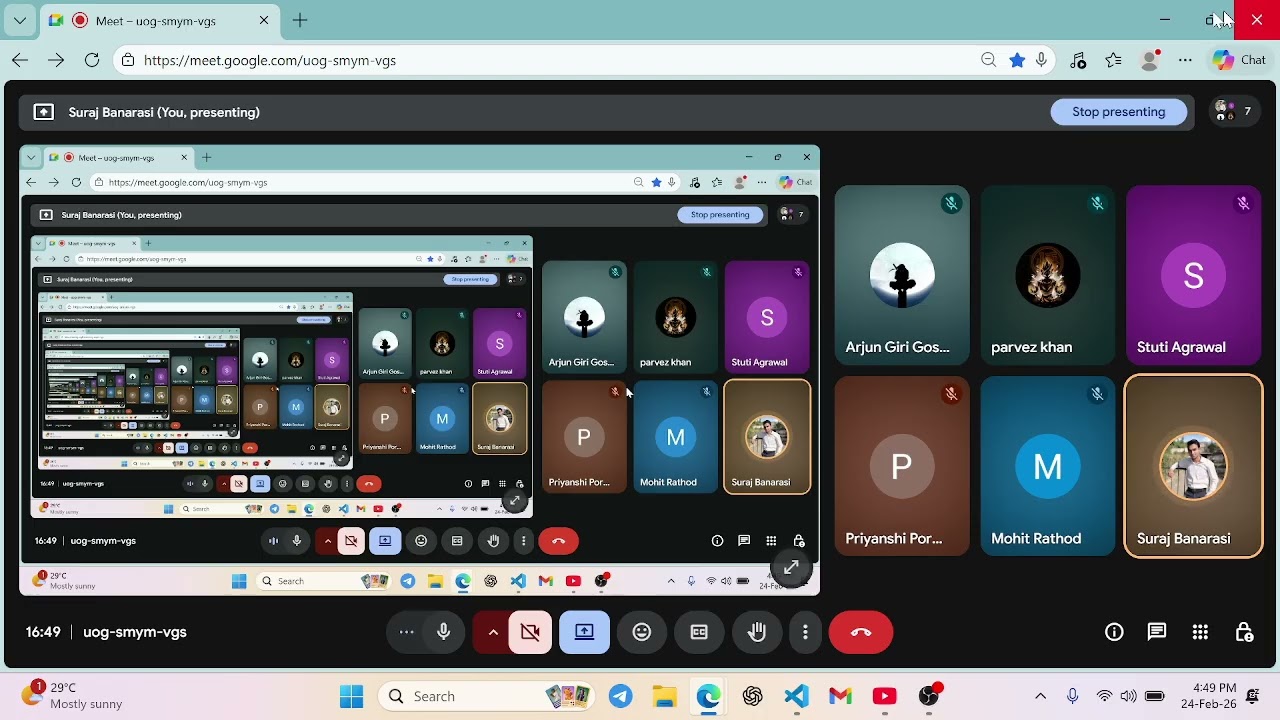Select Priyanshi Por... participant tile on the right
This screenshot has width=1280, height=720.
(x=902, y=466)
